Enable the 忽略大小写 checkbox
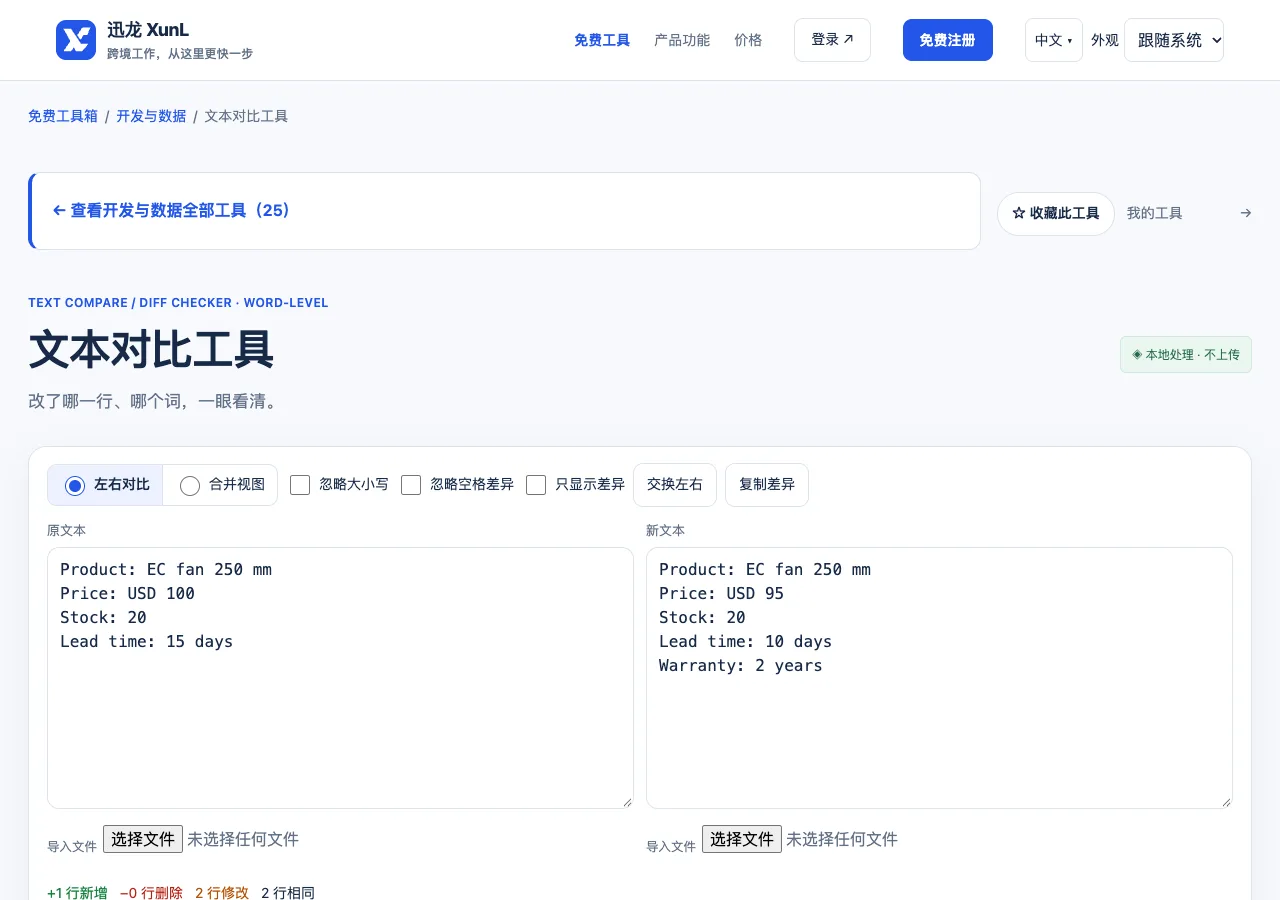 pyautogui.click(x=300, y=485)
